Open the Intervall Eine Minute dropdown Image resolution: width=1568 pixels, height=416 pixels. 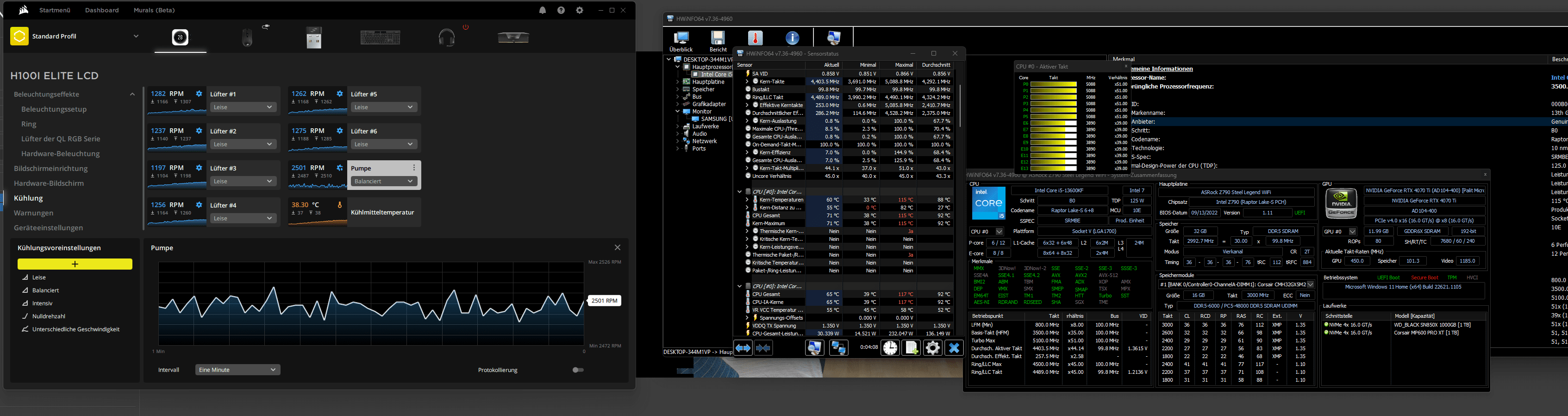coord(237,370)
